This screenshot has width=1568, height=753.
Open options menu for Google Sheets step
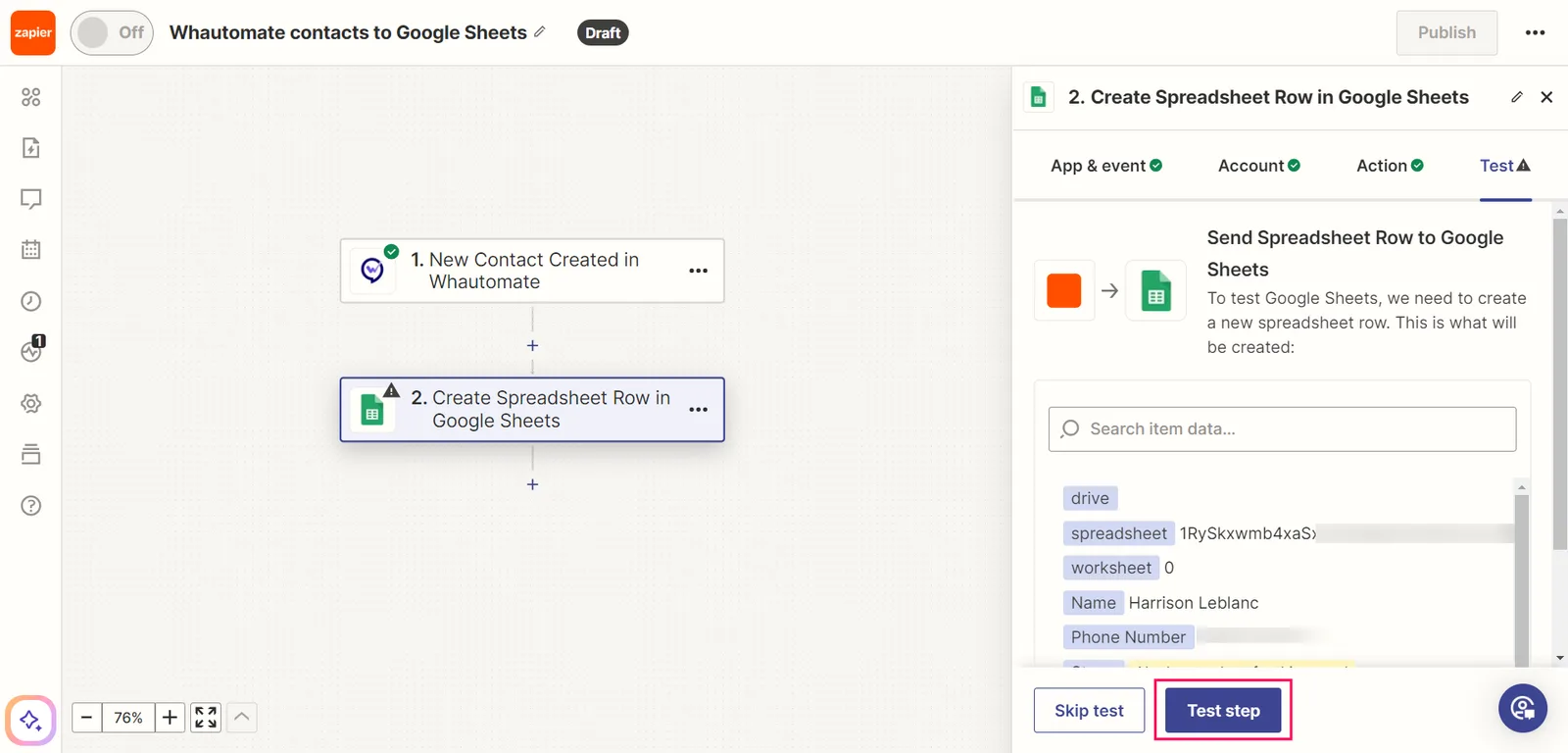(x=699, y=410)
